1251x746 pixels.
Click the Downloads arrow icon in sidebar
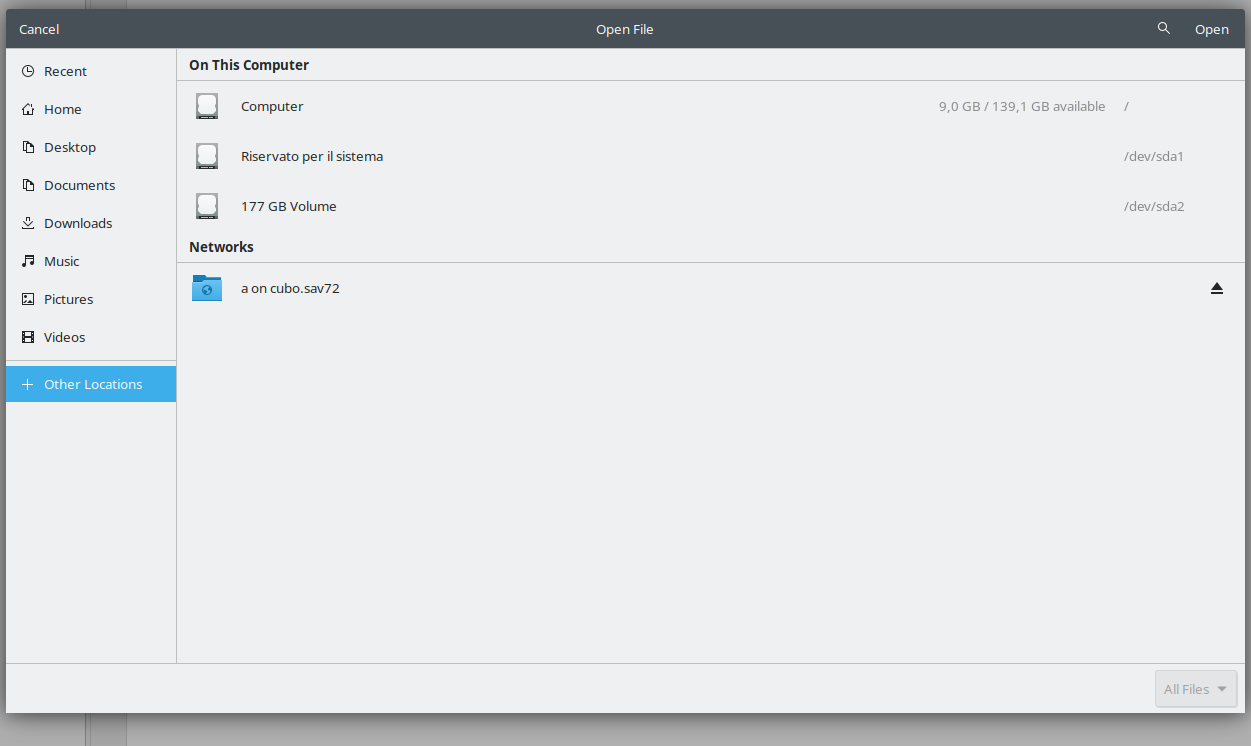[28, 223]
